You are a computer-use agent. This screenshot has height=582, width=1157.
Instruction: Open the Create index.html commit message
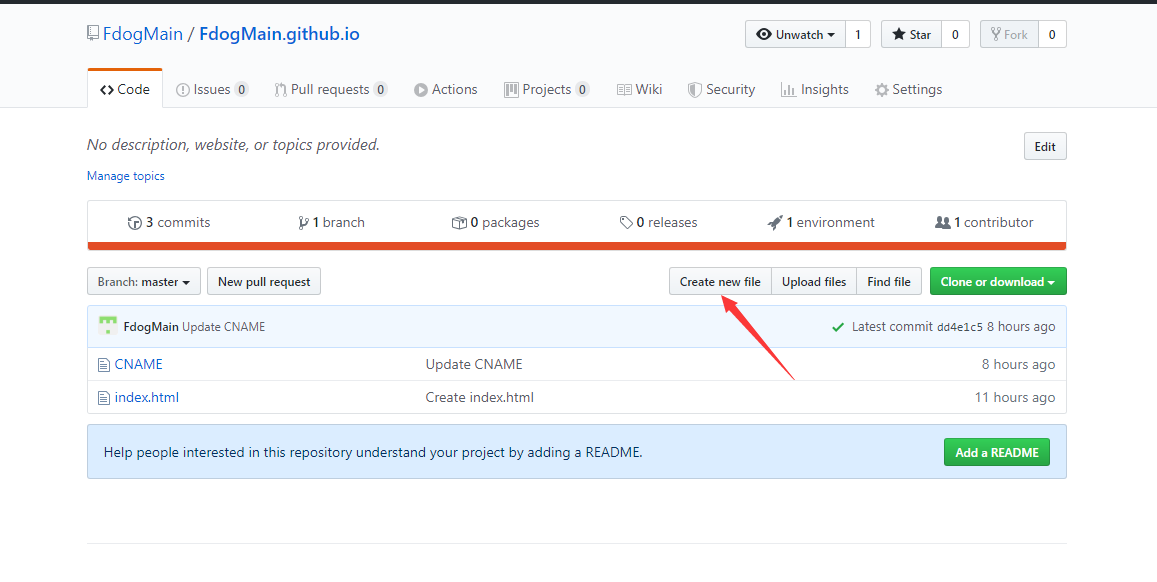480,397
